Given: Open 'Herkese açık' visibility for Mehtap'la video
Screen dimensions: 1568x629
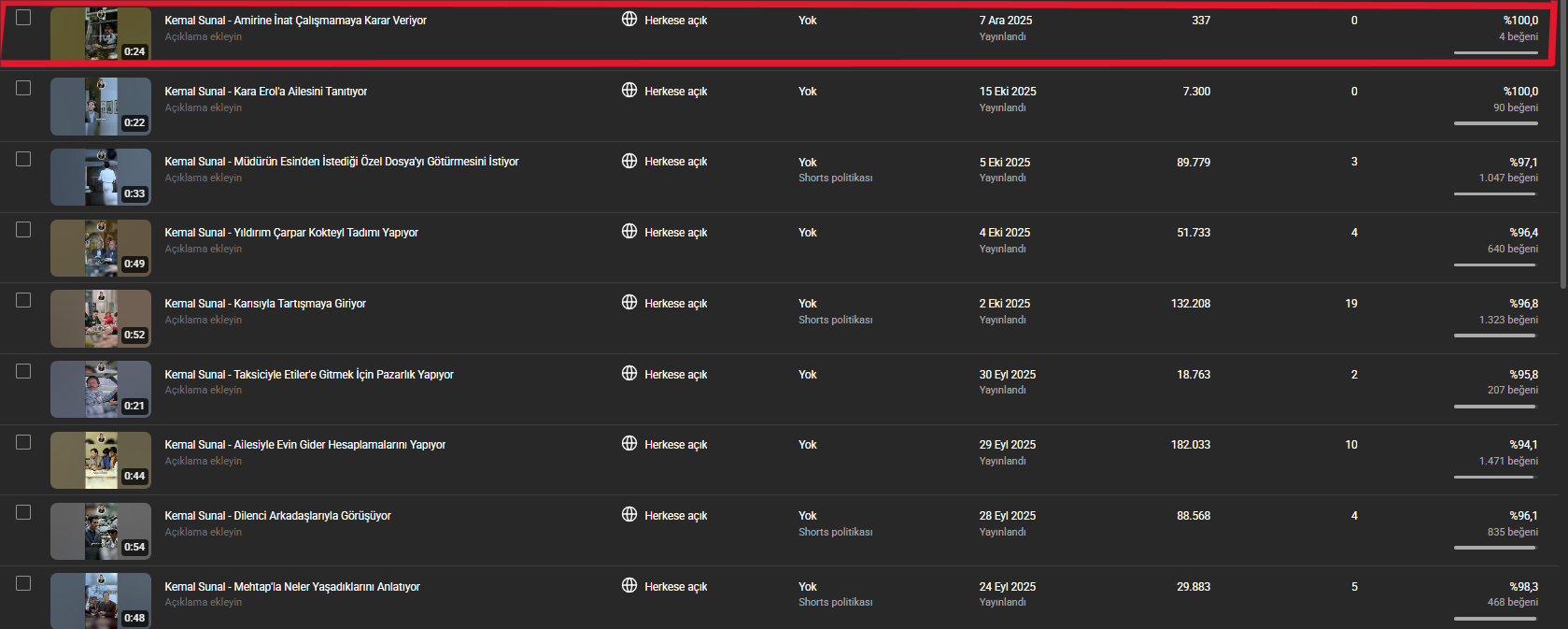Looking at the screenshot, I should point(675,587).
